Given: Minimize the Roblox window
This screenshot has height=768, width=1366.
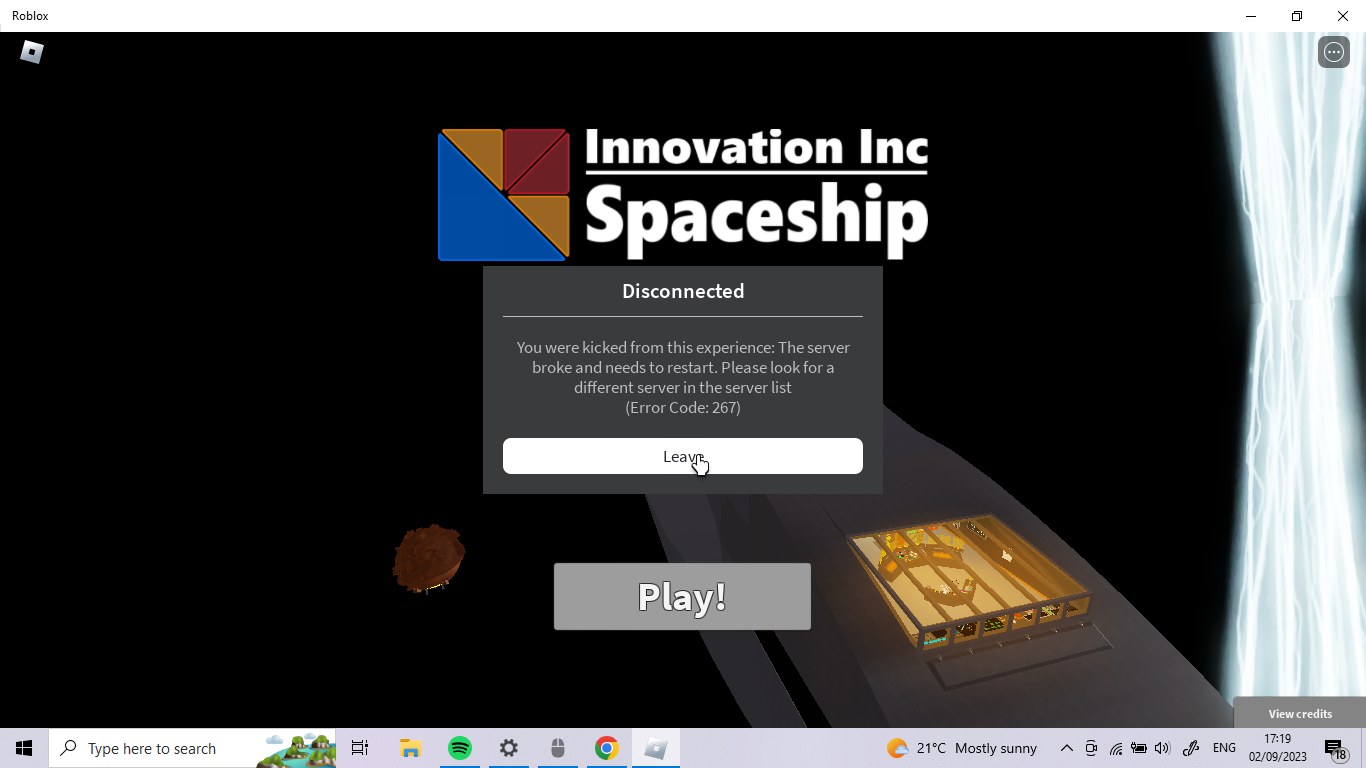Looking at the screenshot, I should [x=1251, y=16].
